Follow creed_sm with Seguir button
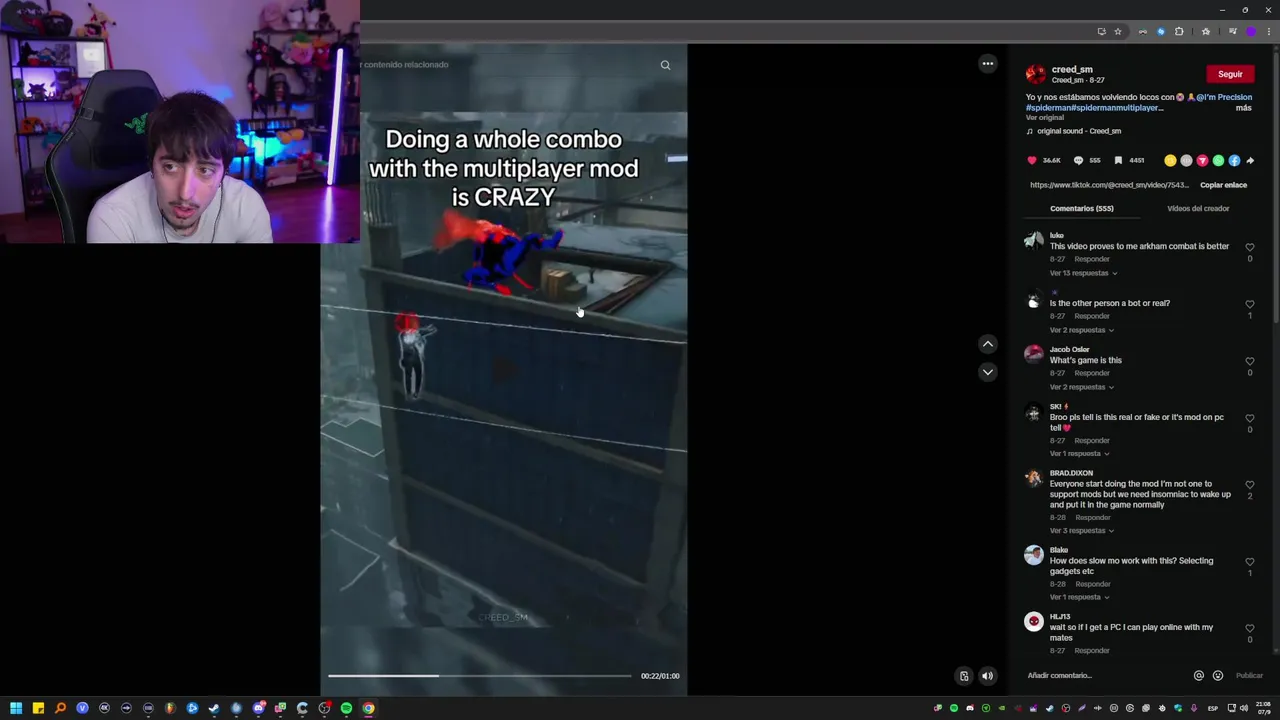This screenshot has height=720, width=1280. coord(1230,74)
